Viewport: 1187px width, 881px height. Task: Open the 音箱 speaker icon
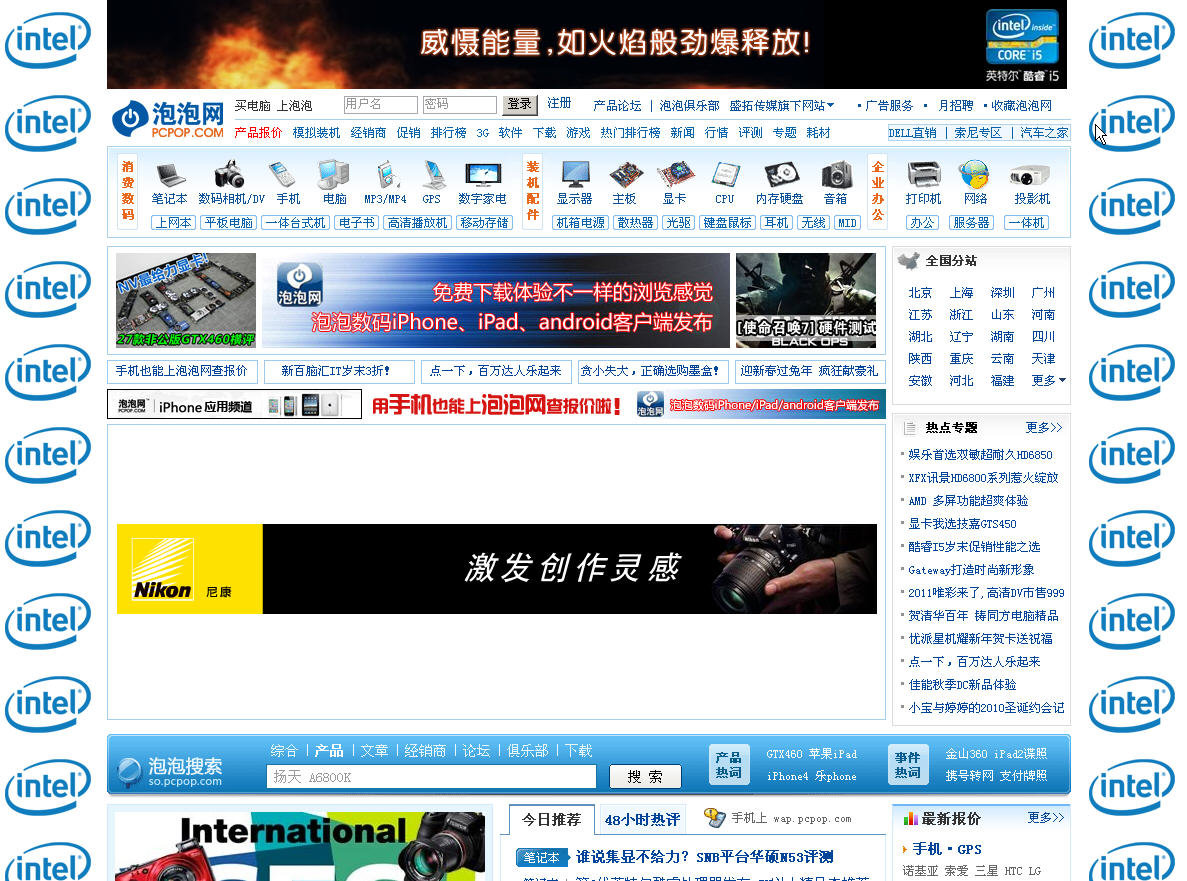click(x=837, y=175)
